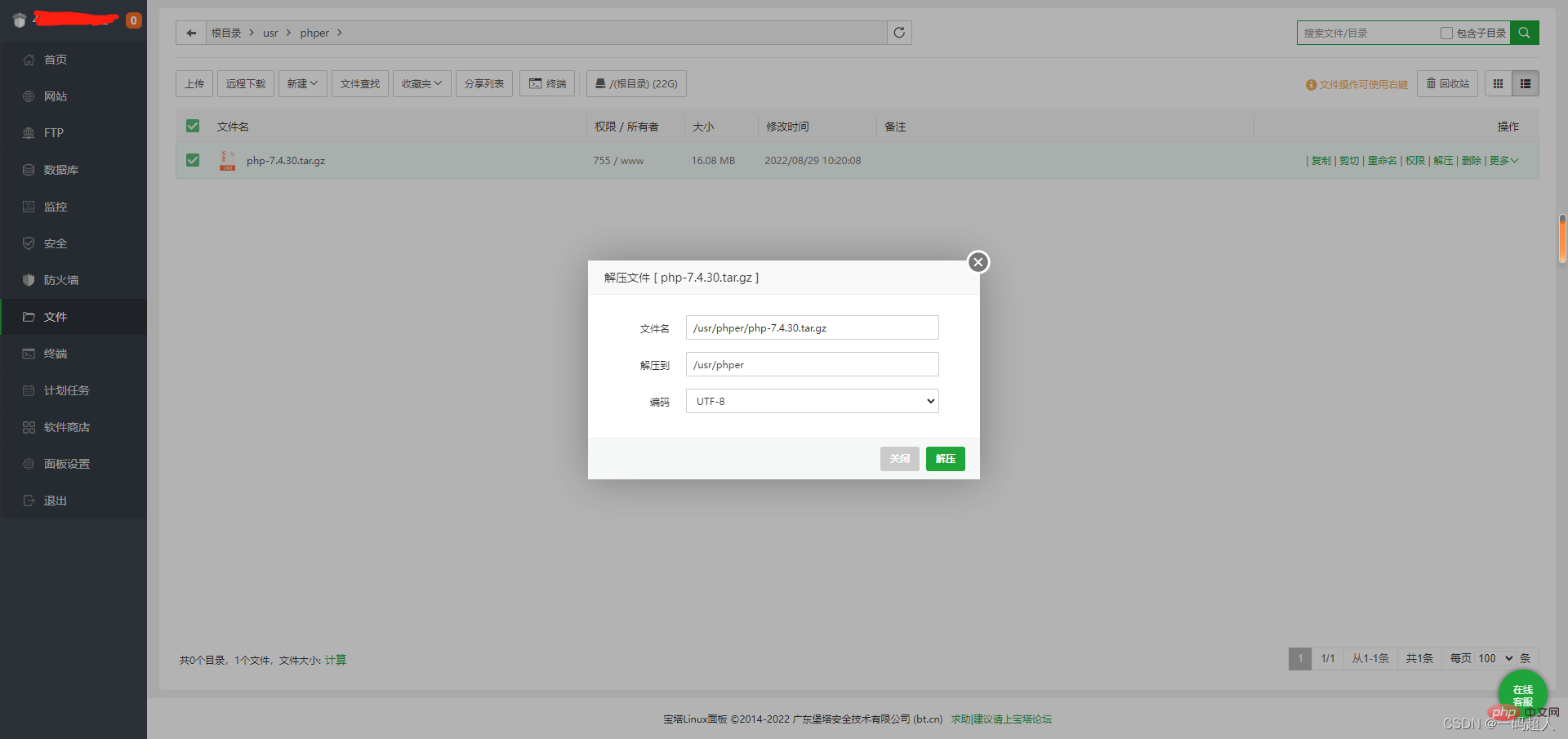The image size is (1568, 739).
Task: Click the orange notification badge in sidebar header
Action: click(x=133, y=20)
